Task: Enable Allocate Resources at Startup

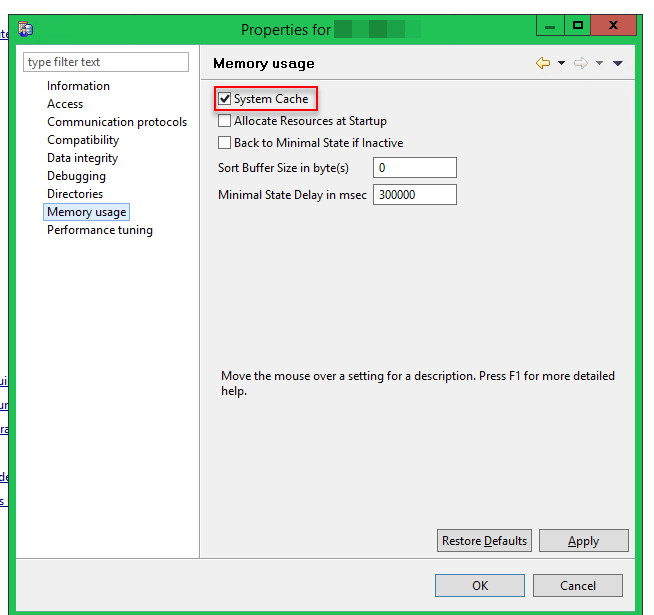Action: [x=225, y=121]
